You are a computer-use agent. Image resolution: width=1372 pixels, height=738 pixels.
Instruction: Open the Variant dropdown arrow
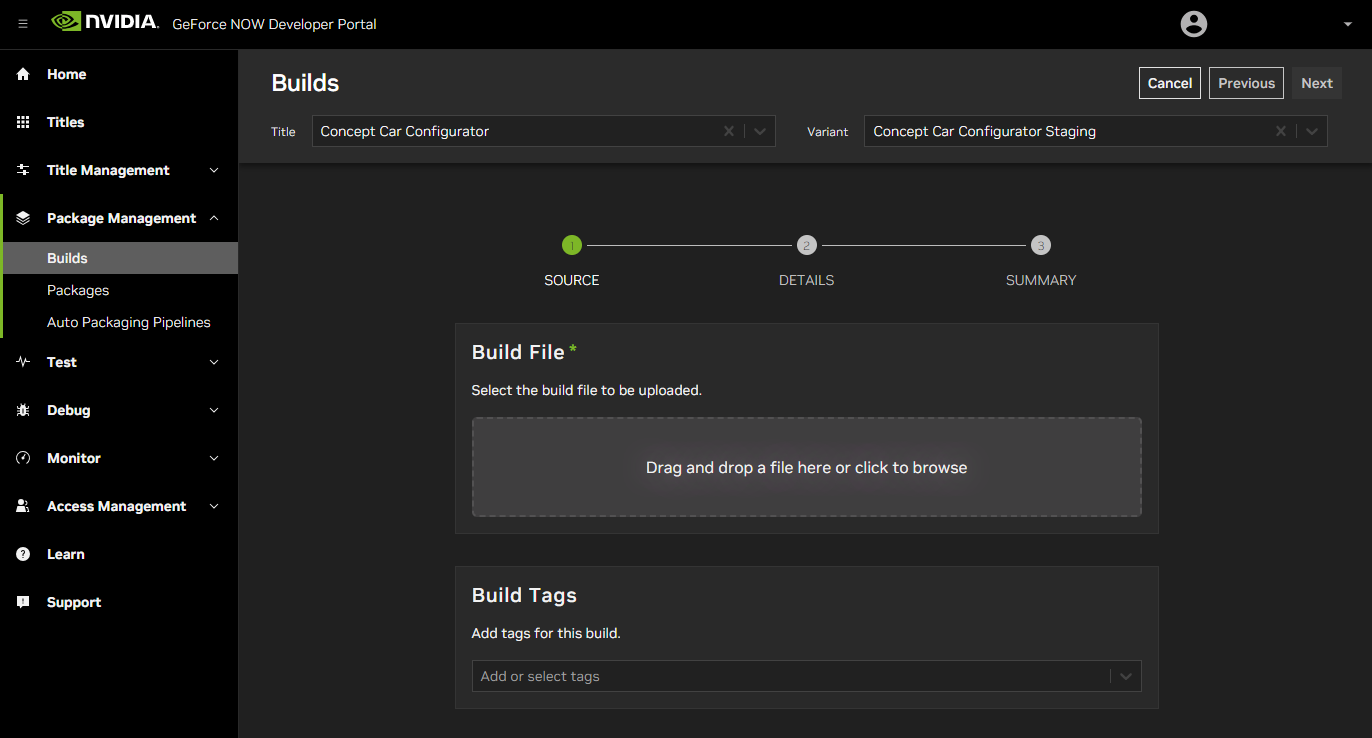[x=1312, y=131]
